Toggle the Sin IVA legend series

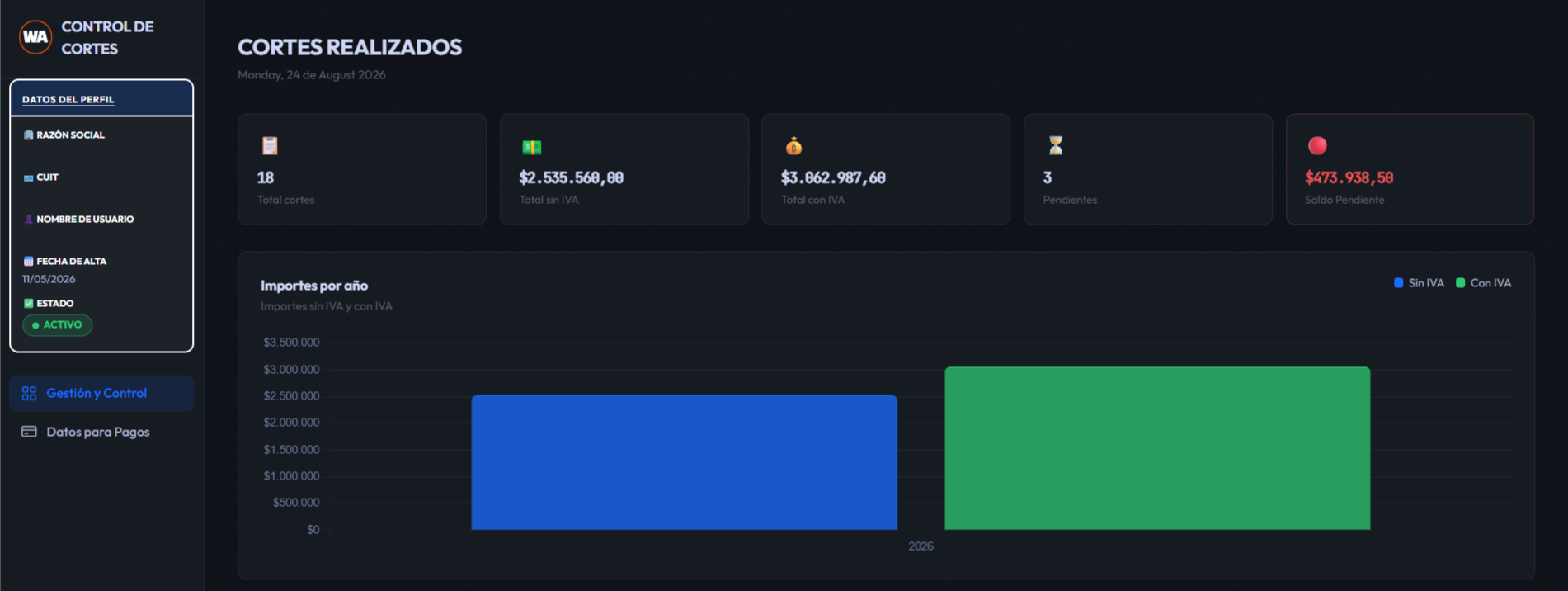click(x=1419, y=283)
